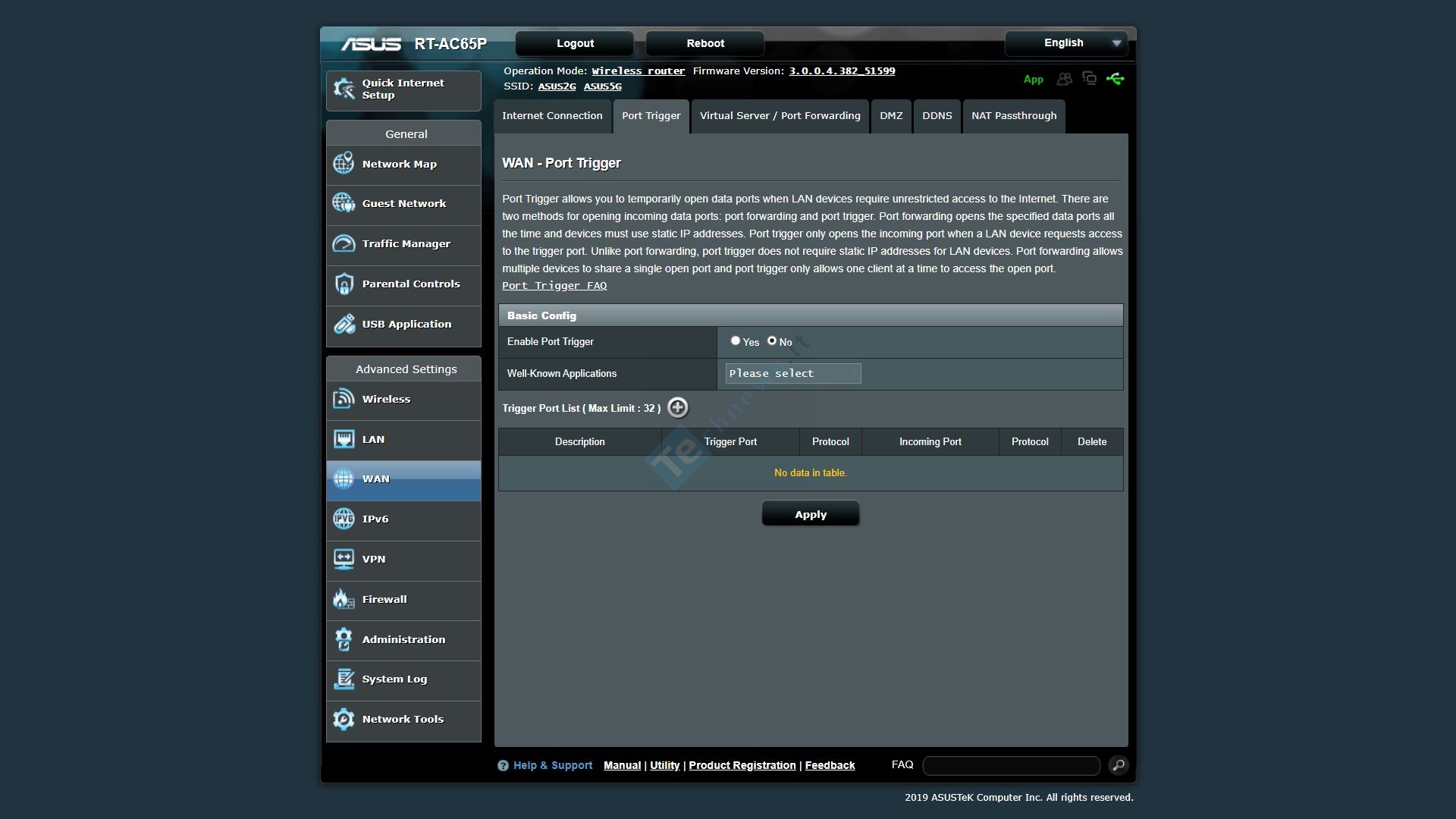Click the Traffic Manager gauge icon
The width and height of the screenshot is (1456, 819).
344,243
